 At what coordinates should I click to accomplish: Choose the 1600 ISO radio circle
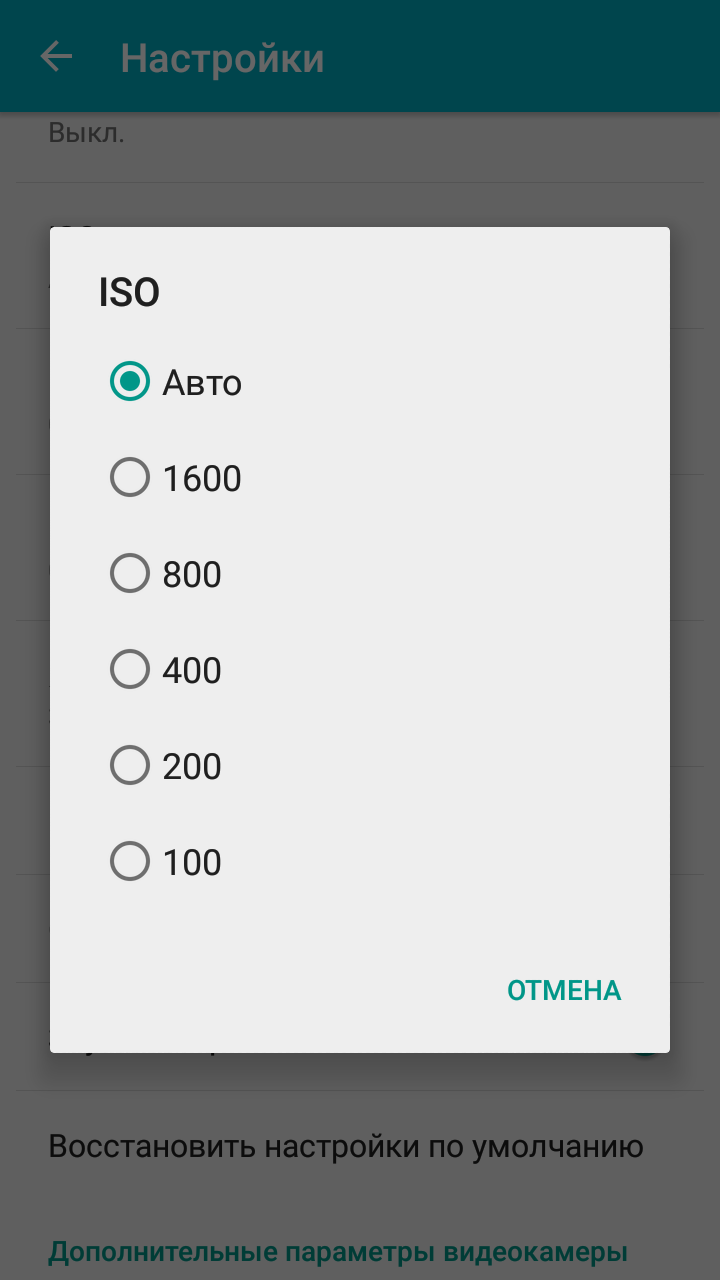(130, 478)
